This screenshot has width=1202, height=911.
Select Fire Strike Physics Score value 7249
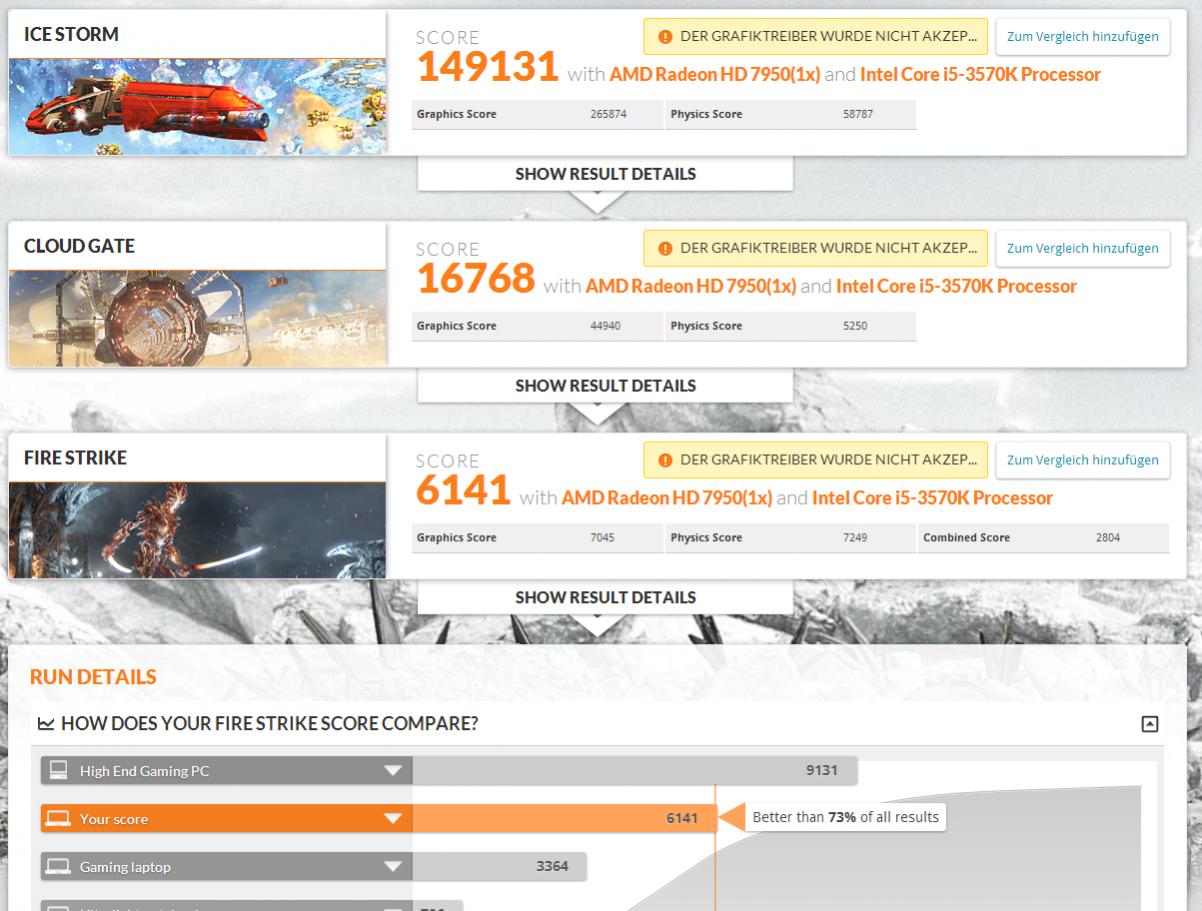pyautogui.click(x=855, y=538)
